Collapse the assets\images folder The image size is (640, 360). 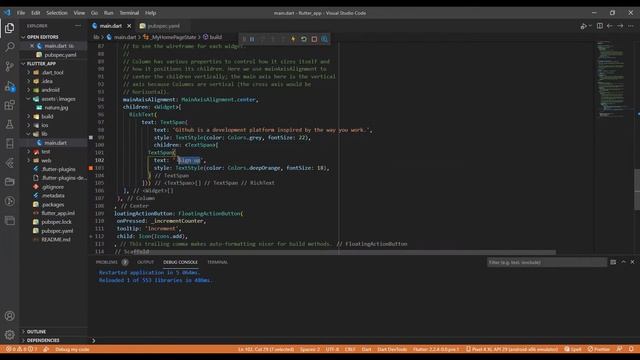pos(29,99)
